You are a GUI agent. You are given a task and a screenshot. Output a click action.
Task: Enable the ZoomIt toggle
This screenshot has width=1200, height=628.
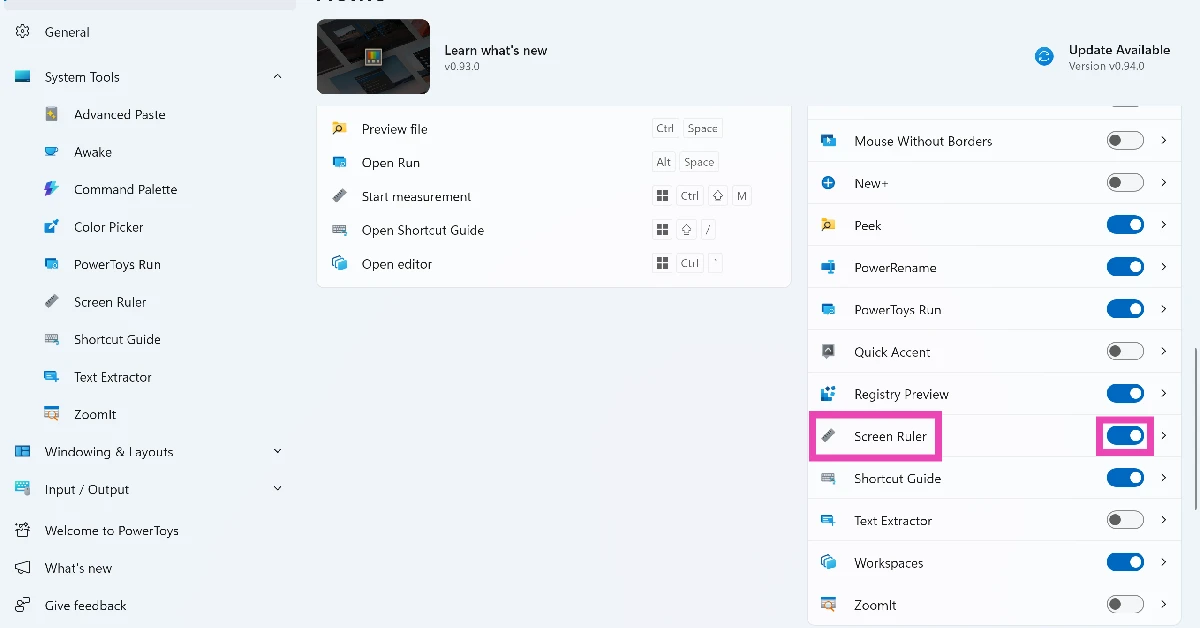1125,604
